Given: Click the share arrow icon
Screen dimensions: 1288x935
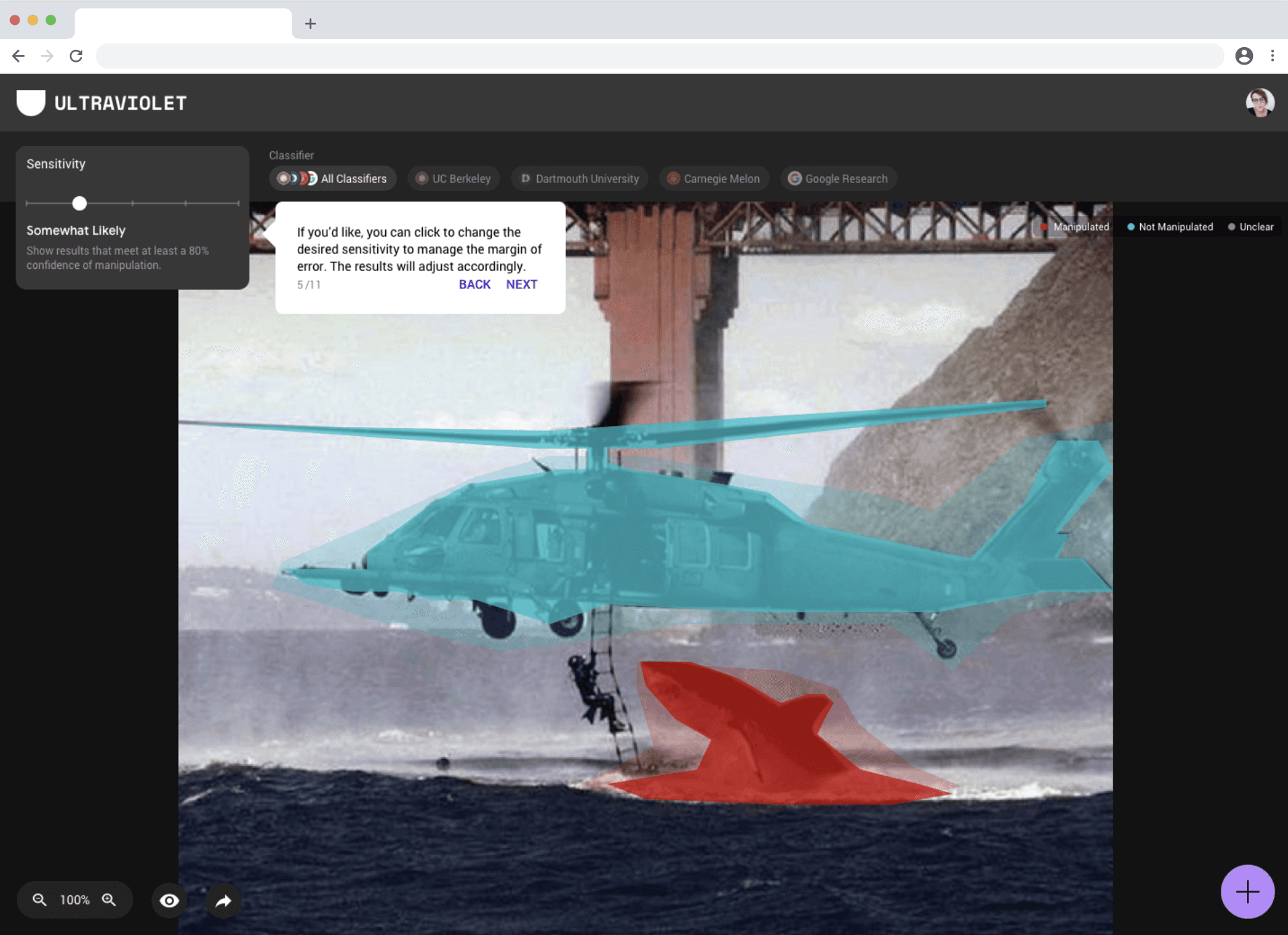Looking at the screenshot, I should point(223,900).
